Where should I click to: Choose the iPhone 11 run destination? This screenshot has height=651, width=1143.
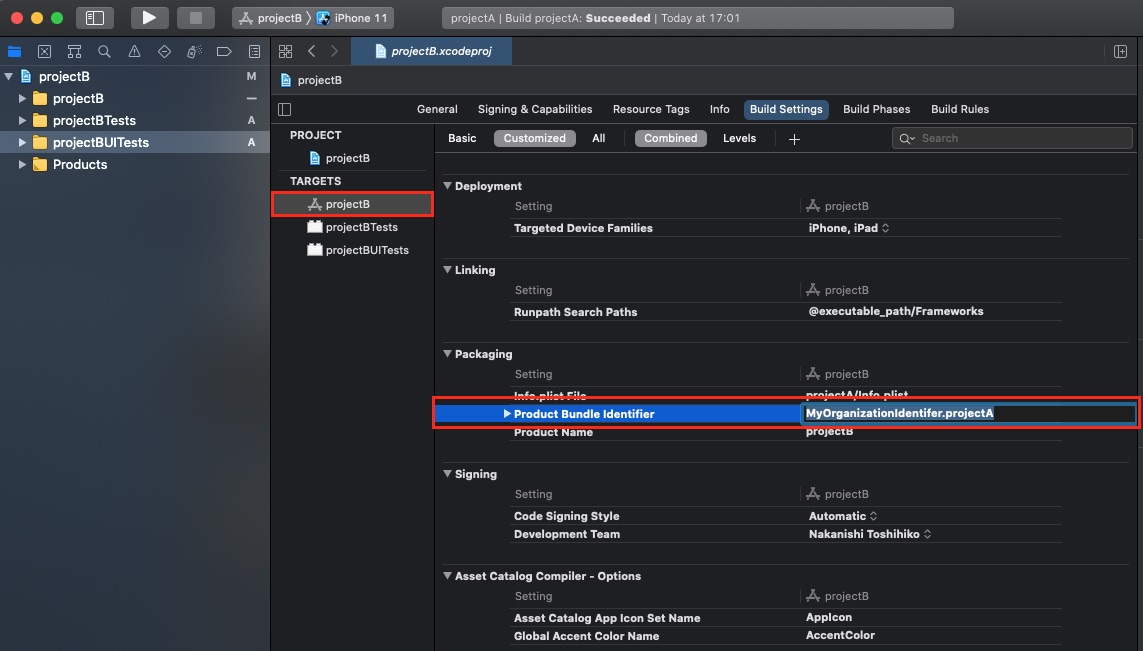pos(353,17)
